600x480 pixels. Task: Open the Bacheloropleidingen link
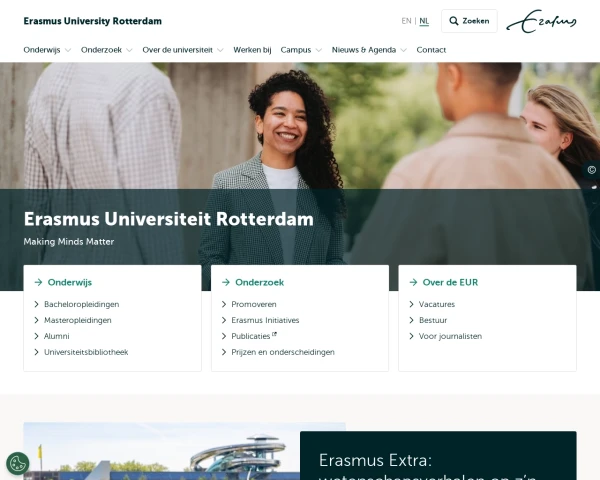82,304
